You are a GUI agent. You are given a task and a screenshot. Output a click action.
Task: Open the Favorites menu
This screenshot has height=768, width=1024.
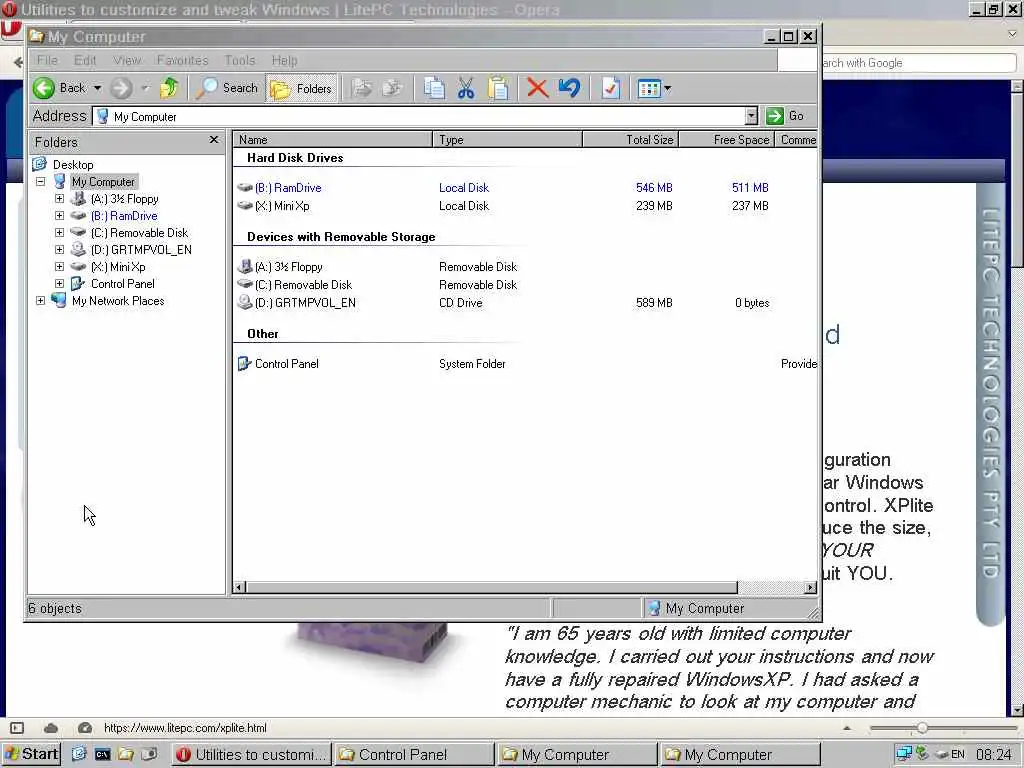pyautogui.click(x=182, y=60)
